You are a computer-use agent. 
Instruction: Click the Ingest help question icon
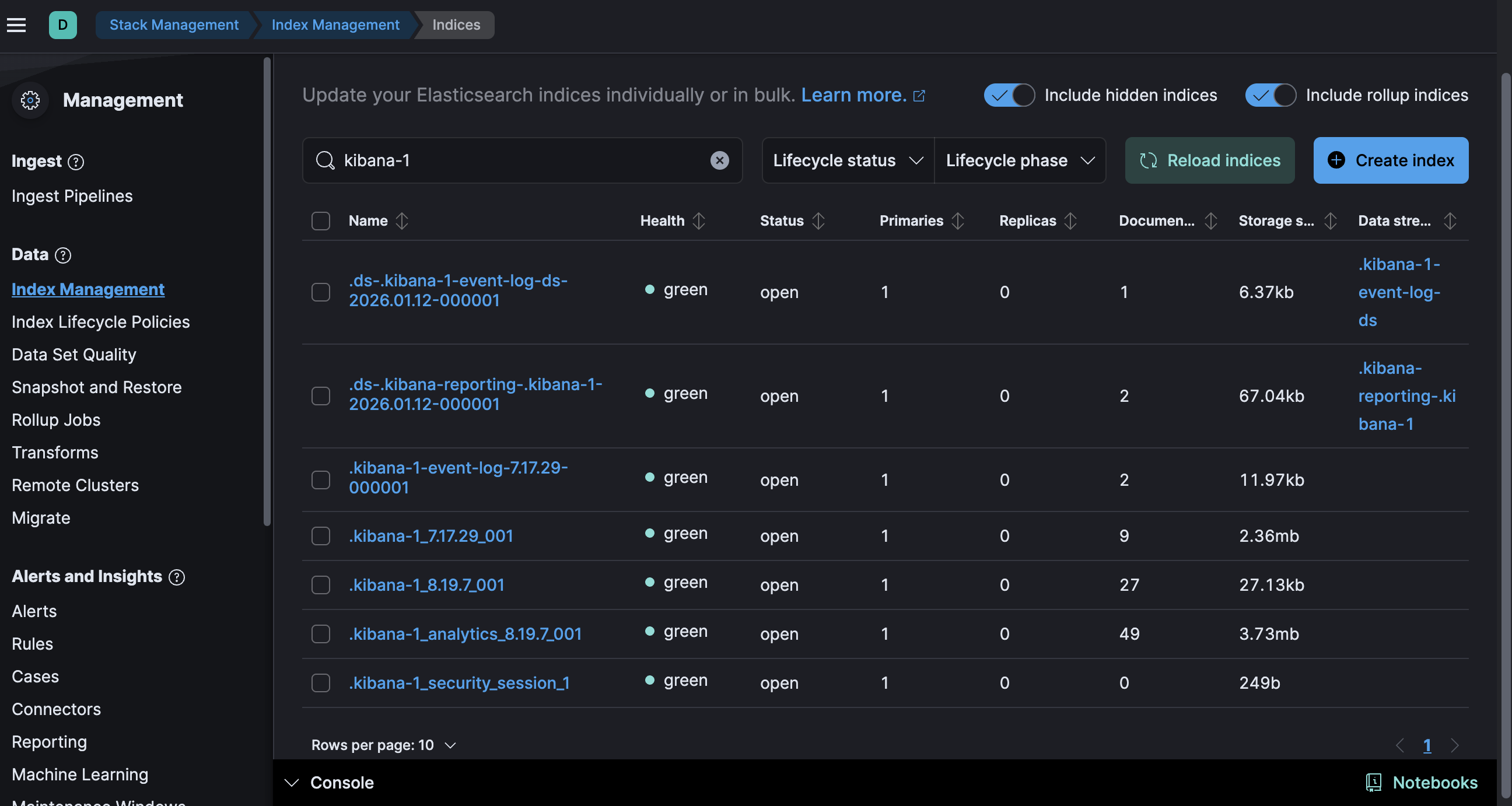coord(76,162)
